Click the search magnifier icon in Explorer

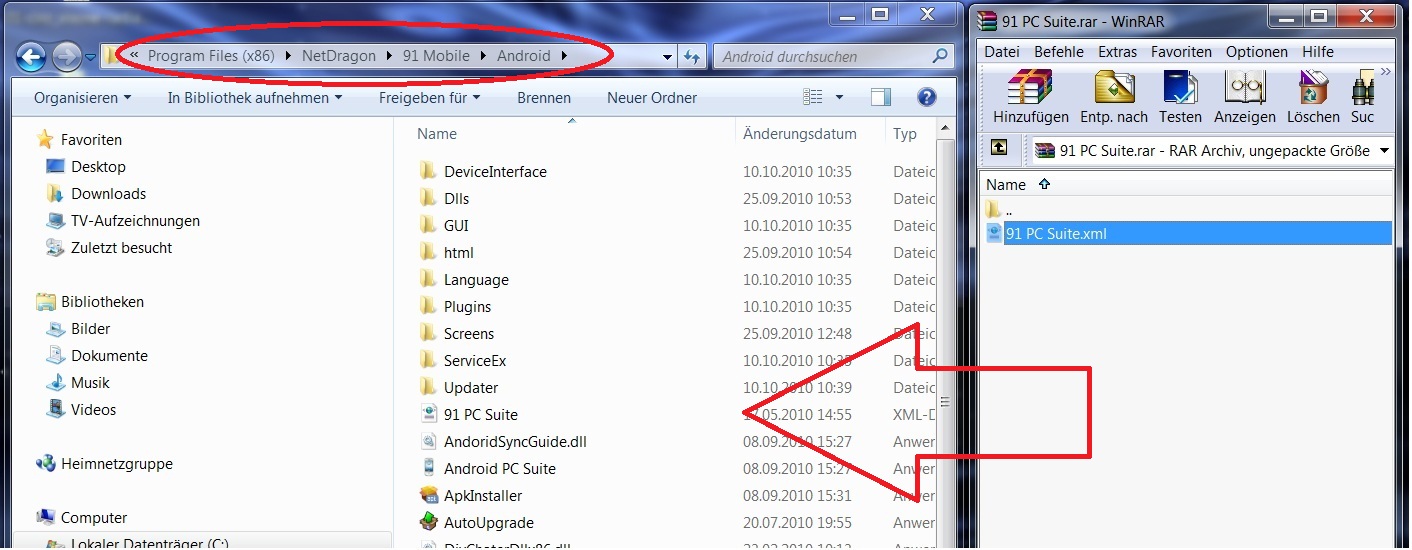[x=939, y=57]
